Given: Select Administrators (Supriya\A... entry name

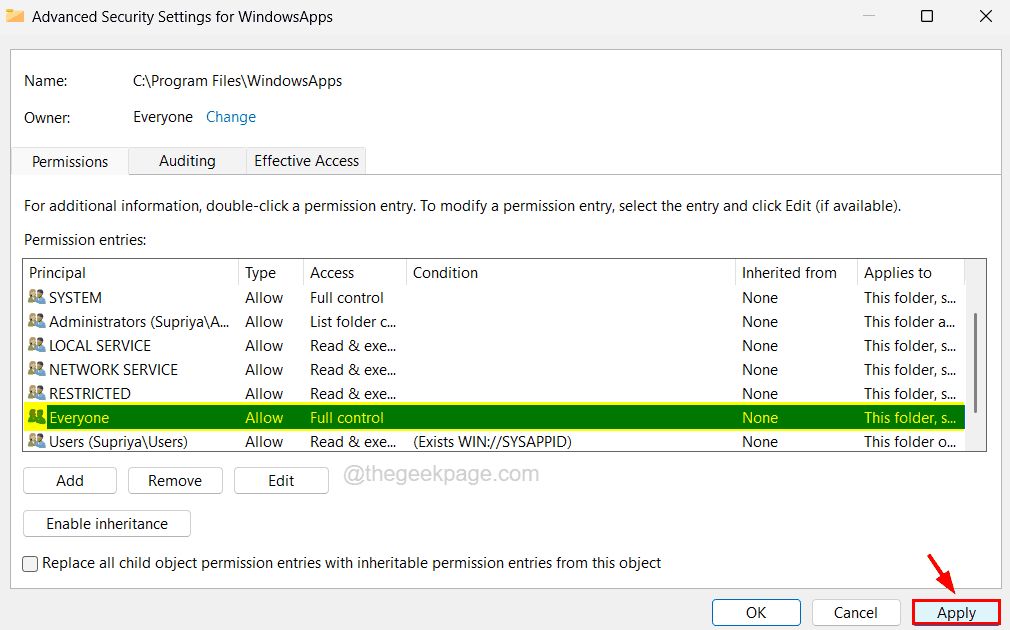Looking at the screenshot, I should 139,321.
